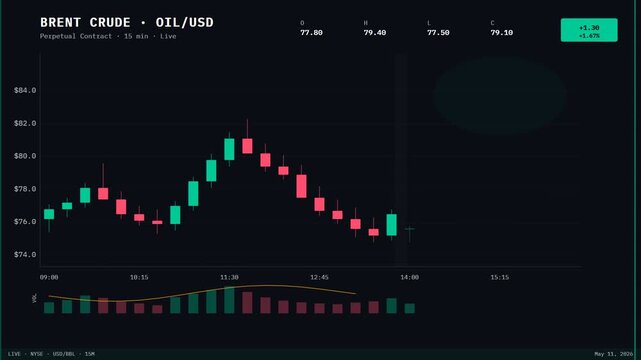Click the $84.0 price axis label
This screenshot has height=360, width=641.
coord(25,90)
